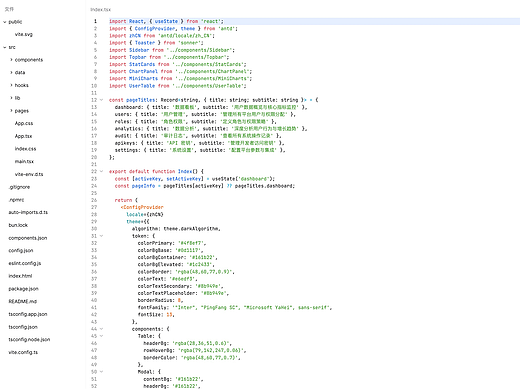Image resolution: width=520 pixels, height=390 pixels.
Task: Open tsconfig.node.json file
Action: pyautogui.click(x=29, y=340)
